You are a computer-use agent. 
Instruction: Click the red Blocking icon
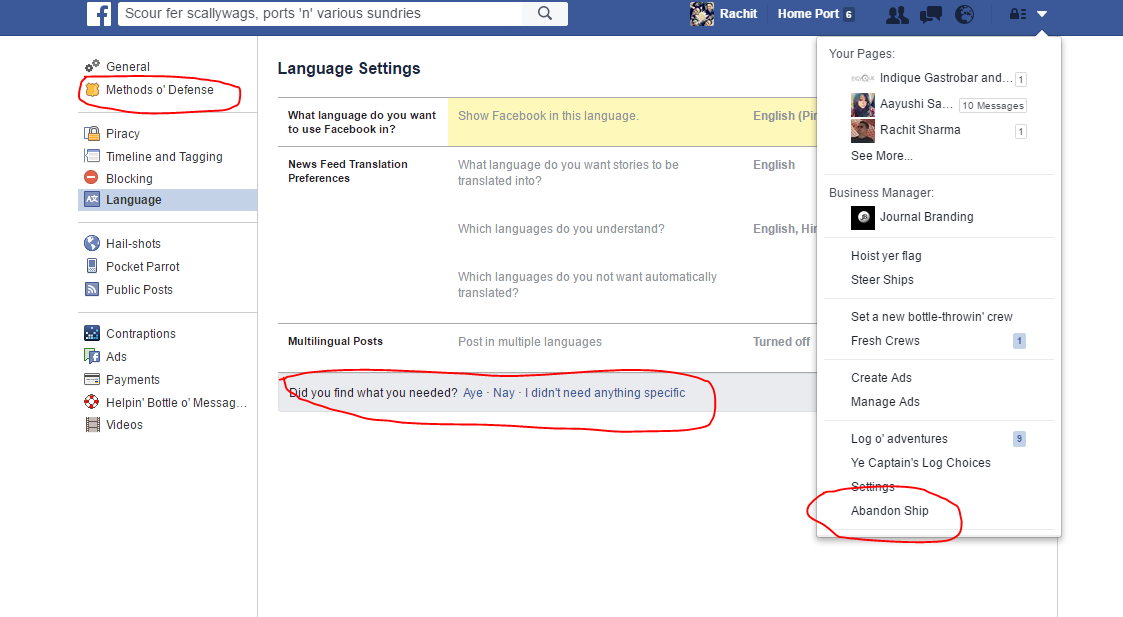pyautogui.click(x=92, y=178)
